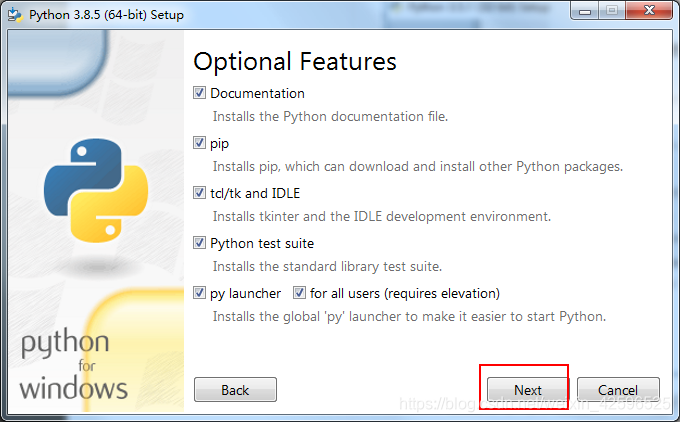
Task: Close the Python 3.8.5 Setup window
Action: click(x=649, y=10)
